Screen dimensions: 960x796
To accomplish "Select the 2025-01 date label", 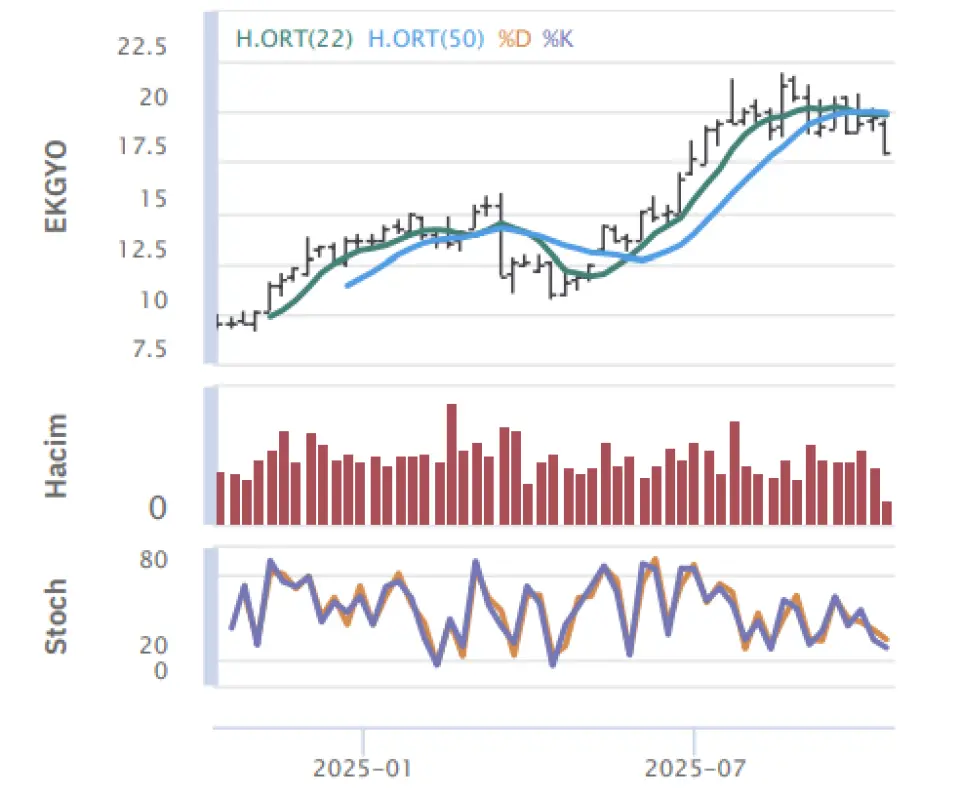I will [x=364, y=770].
